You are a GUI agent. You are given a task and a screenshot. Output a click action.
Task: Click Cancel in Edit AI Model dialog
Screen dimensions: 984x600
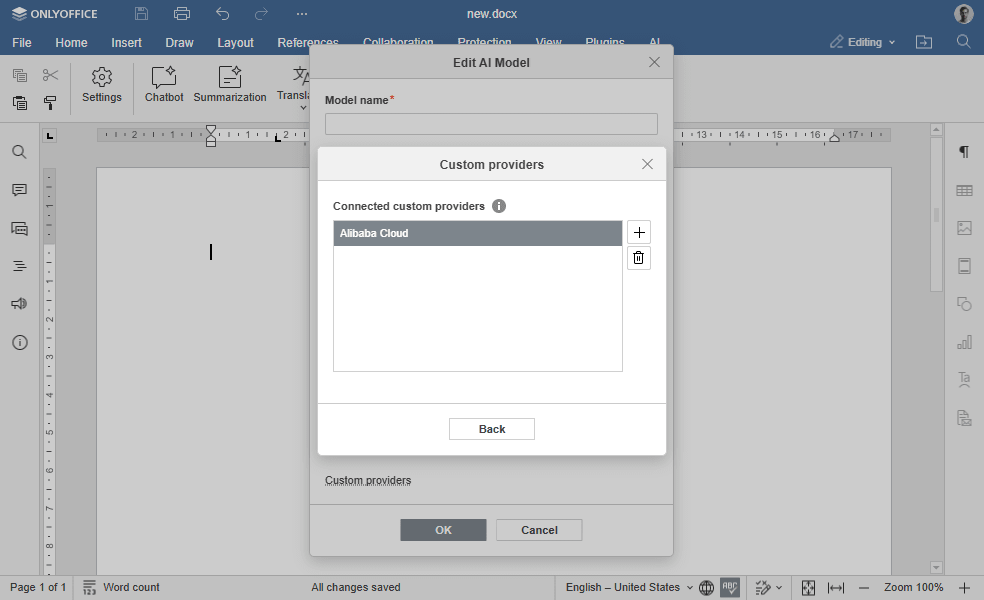click(x=539, y=530)
